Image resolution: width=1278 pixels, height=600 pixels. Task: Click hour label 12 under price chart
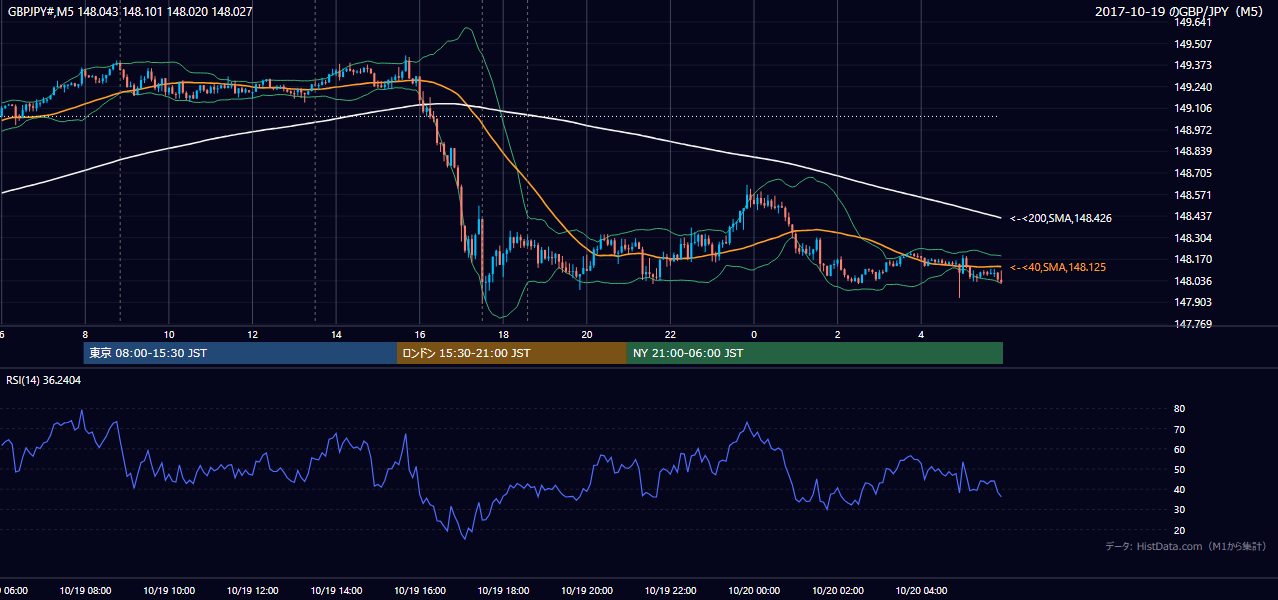[x=253, y=334]
